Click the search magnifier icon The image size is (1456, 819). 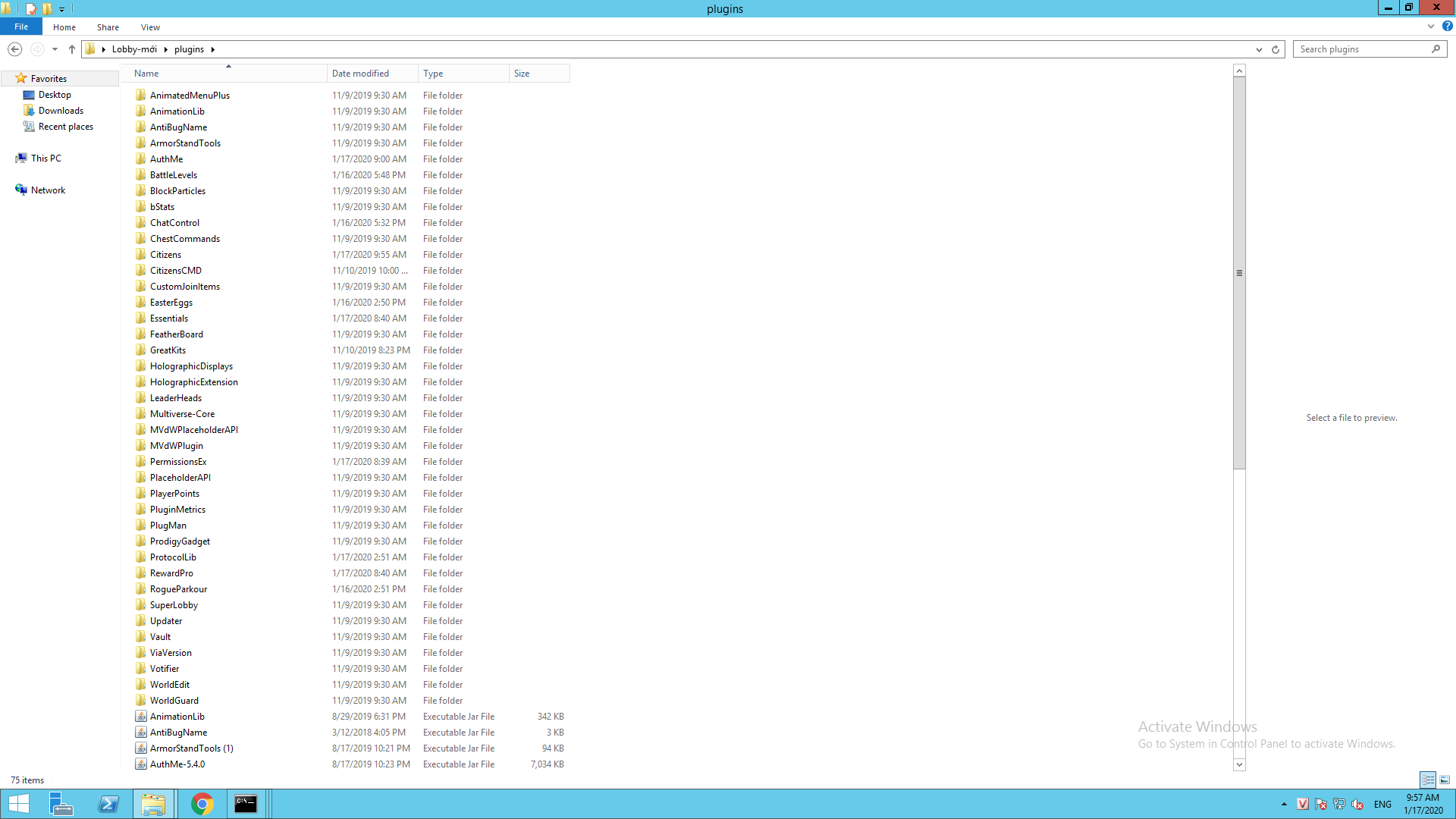[x=1436, y=49]
